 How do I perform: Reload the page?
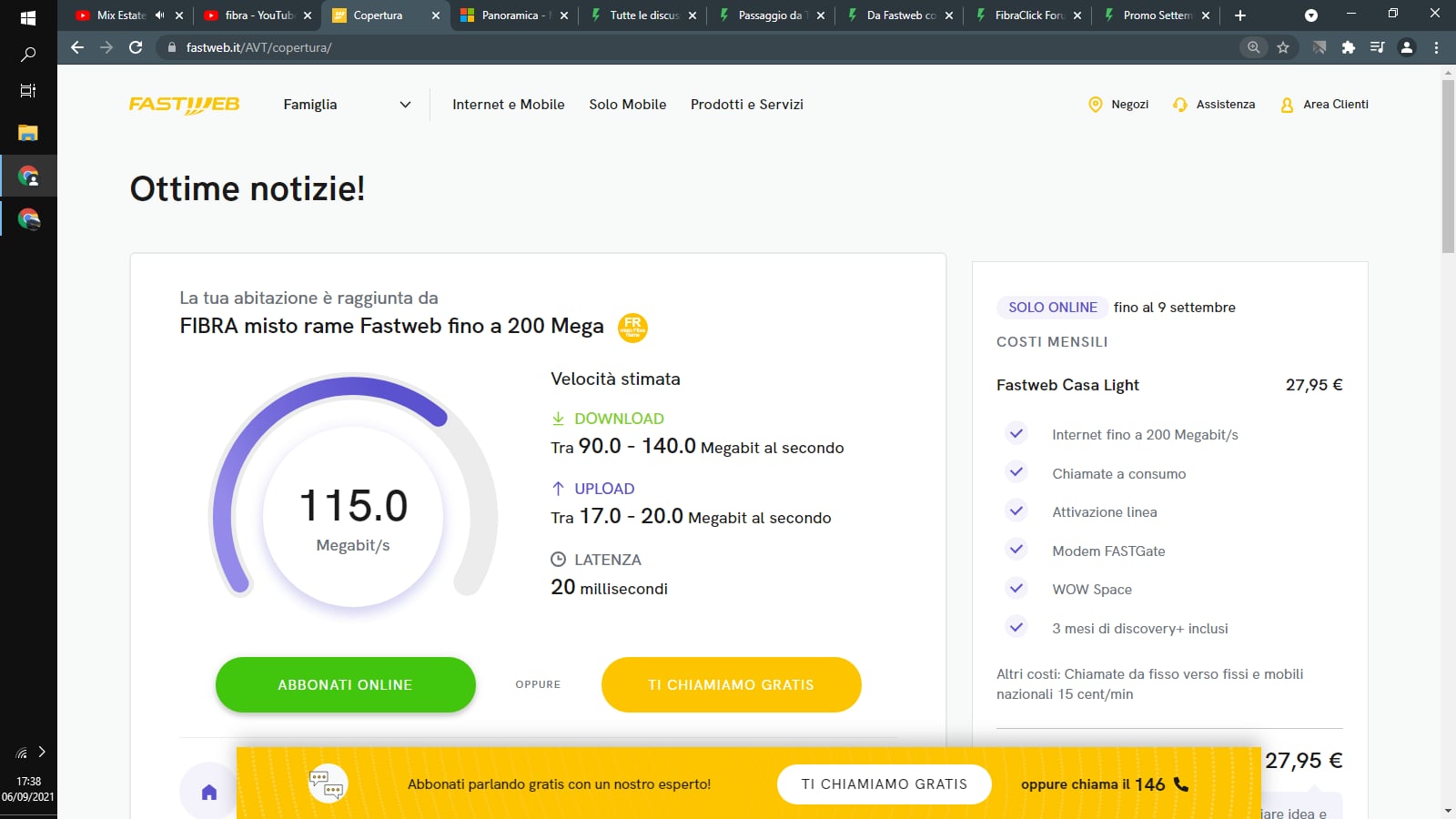(x=136, y=47)
